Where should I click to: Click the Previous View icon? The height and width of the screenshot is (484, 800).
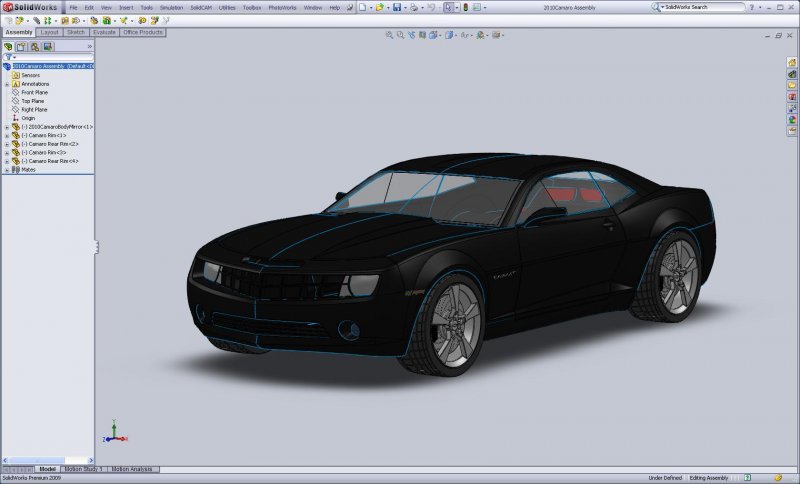tap(411, 35)
